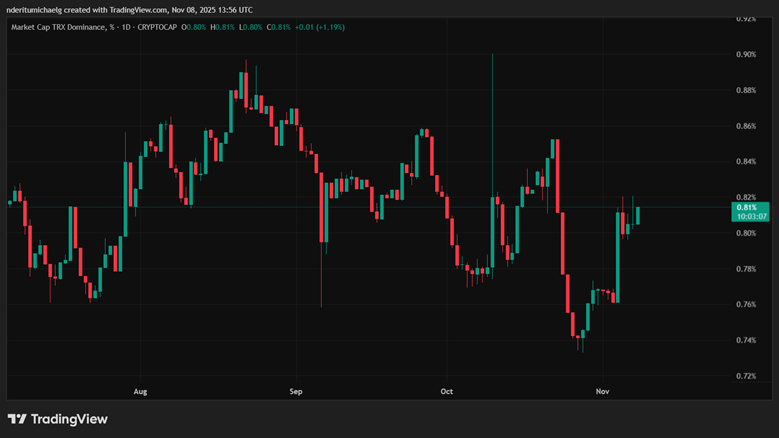Click the 0.90% price axis label
The width and height of the screenshot is (779, 438).
pyautogui.click(x=746, y=55)
